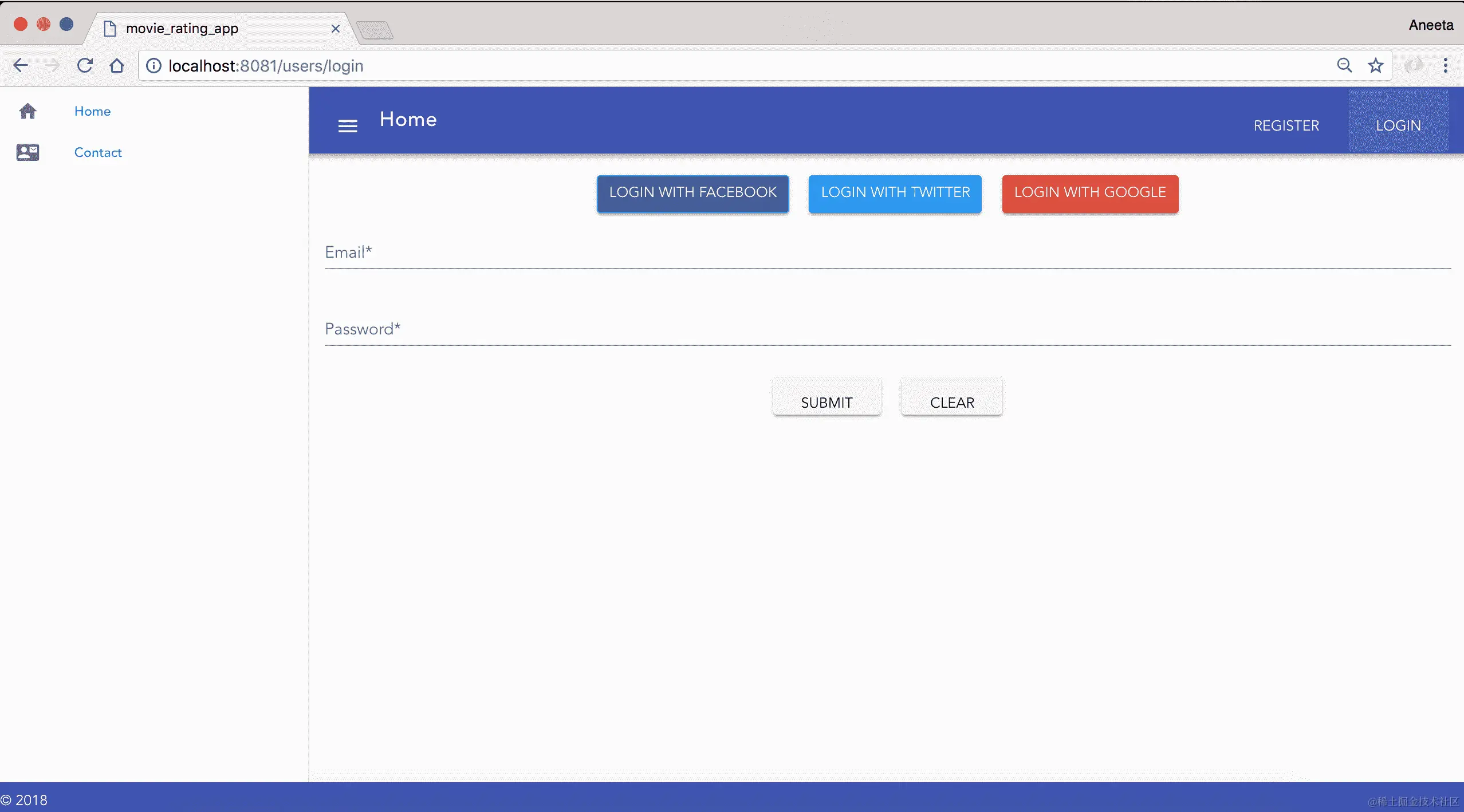Viewport: 1464px width, 812px height.
Task: Select the Register toolbar item
Action: pos(1286,125)
